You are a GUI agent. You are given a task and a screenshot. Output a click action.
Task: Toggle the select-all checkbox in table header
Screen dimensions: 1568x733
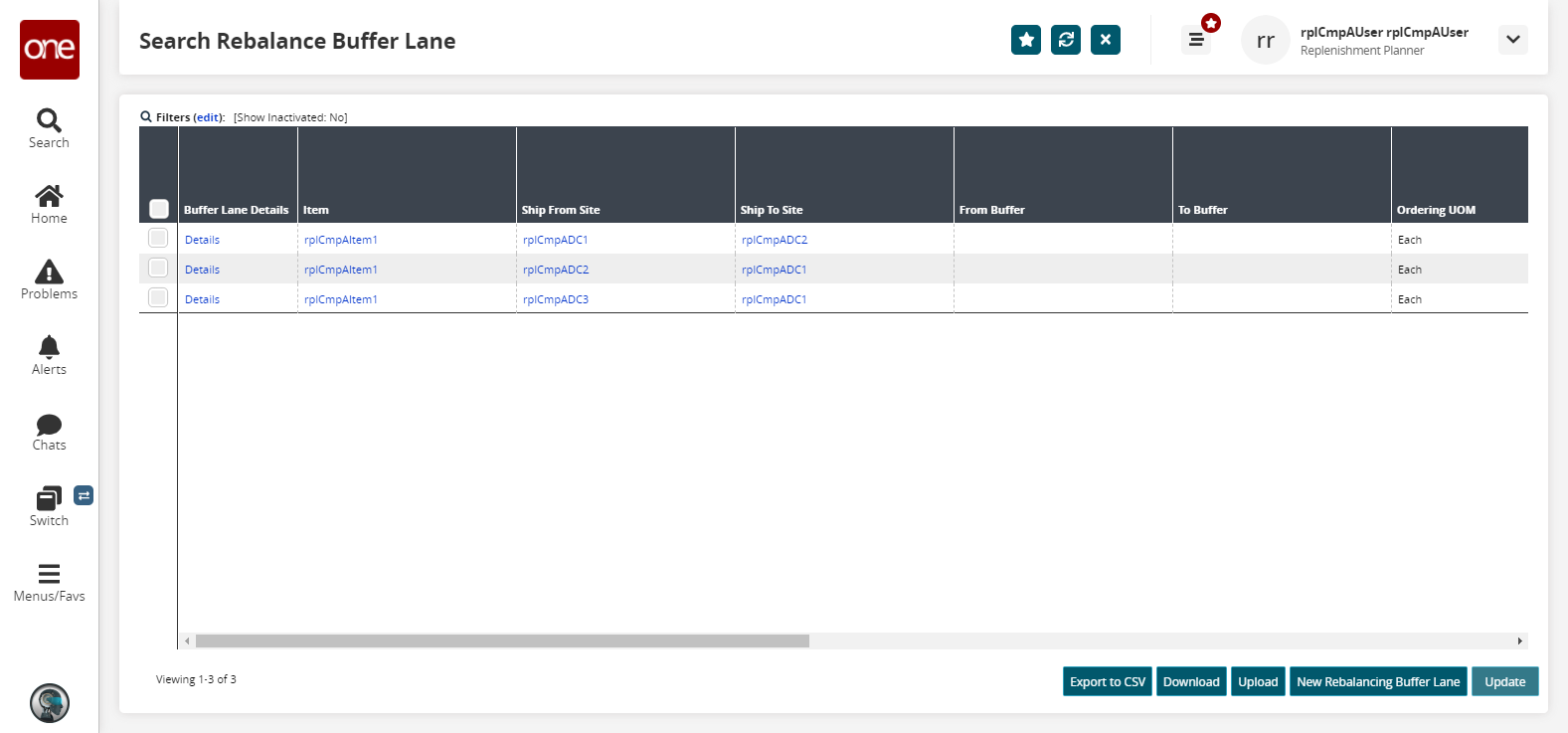(159, 209)
